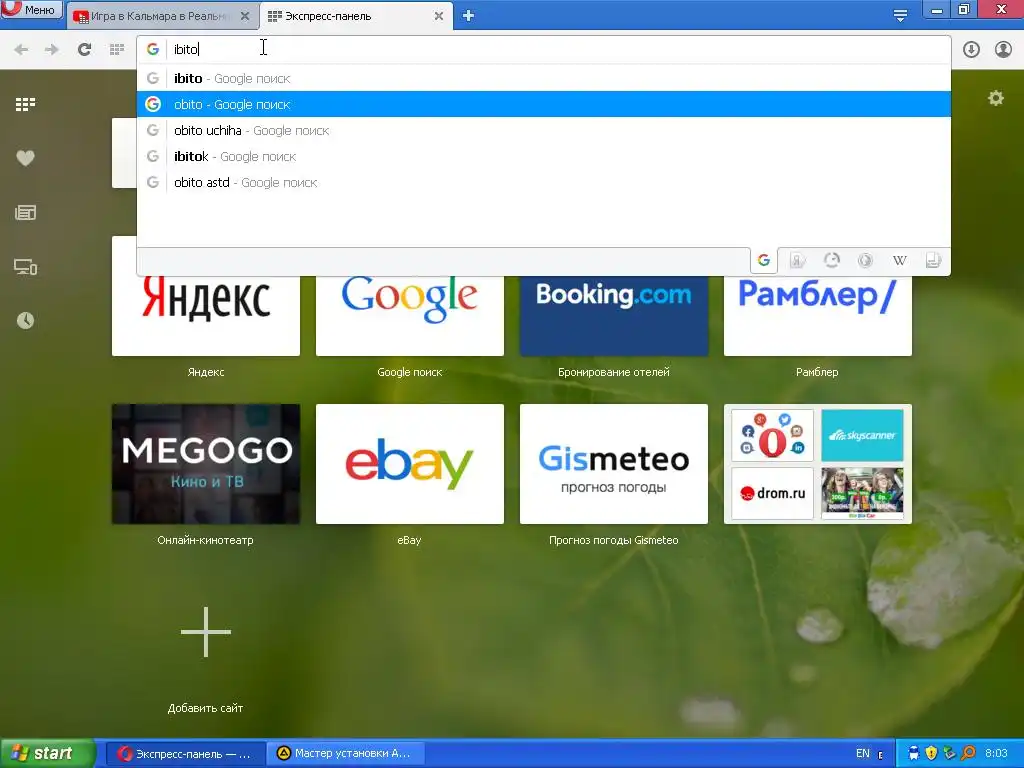The width and height of the screenshot is (1024, 768).
Task: Go back with the back arrow
Action: click(x=21, y=50)
